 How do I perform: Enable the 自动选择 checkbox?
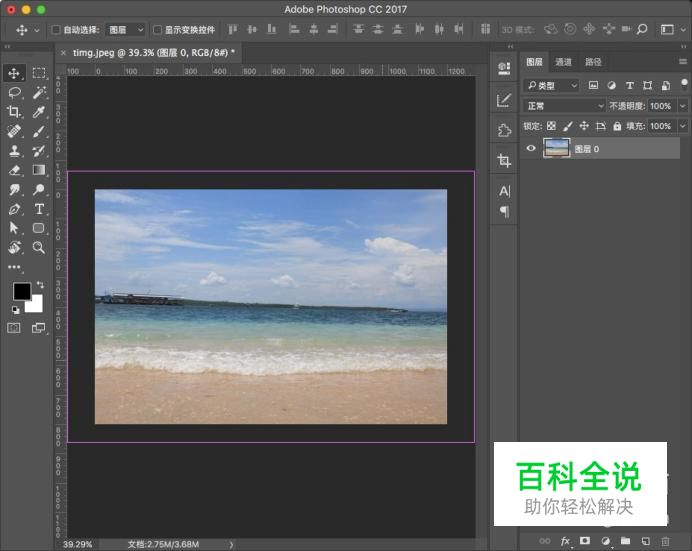56,30
